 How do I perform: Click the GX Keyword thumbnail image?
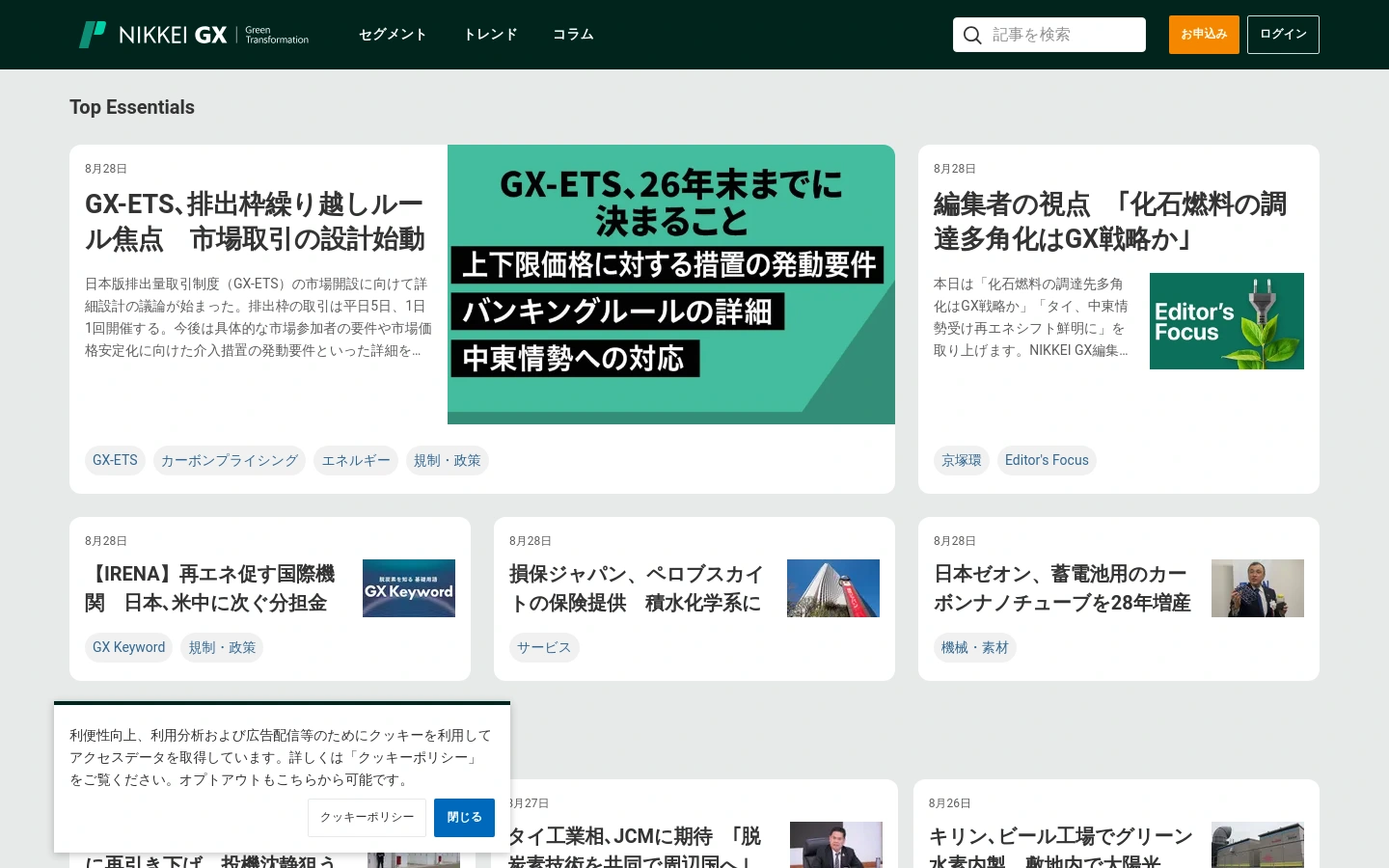(409, 588)
